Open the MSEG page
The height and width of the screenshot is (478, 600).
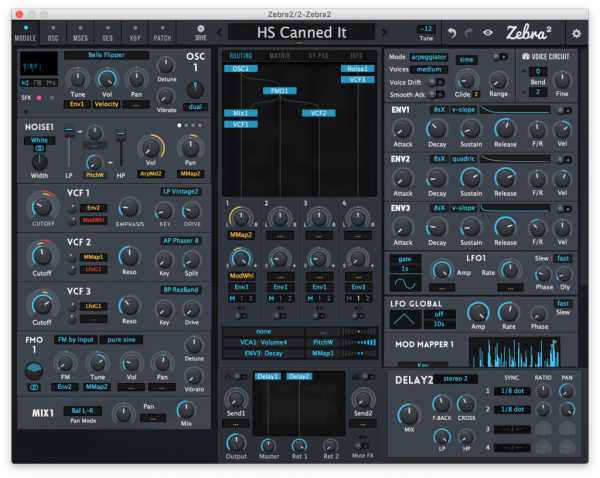80,34
